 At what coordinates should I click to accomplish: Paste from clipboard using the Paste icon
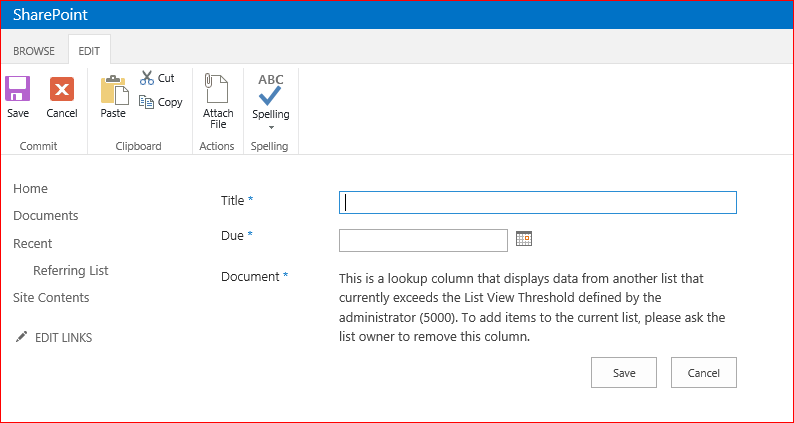tap(114, 90)
